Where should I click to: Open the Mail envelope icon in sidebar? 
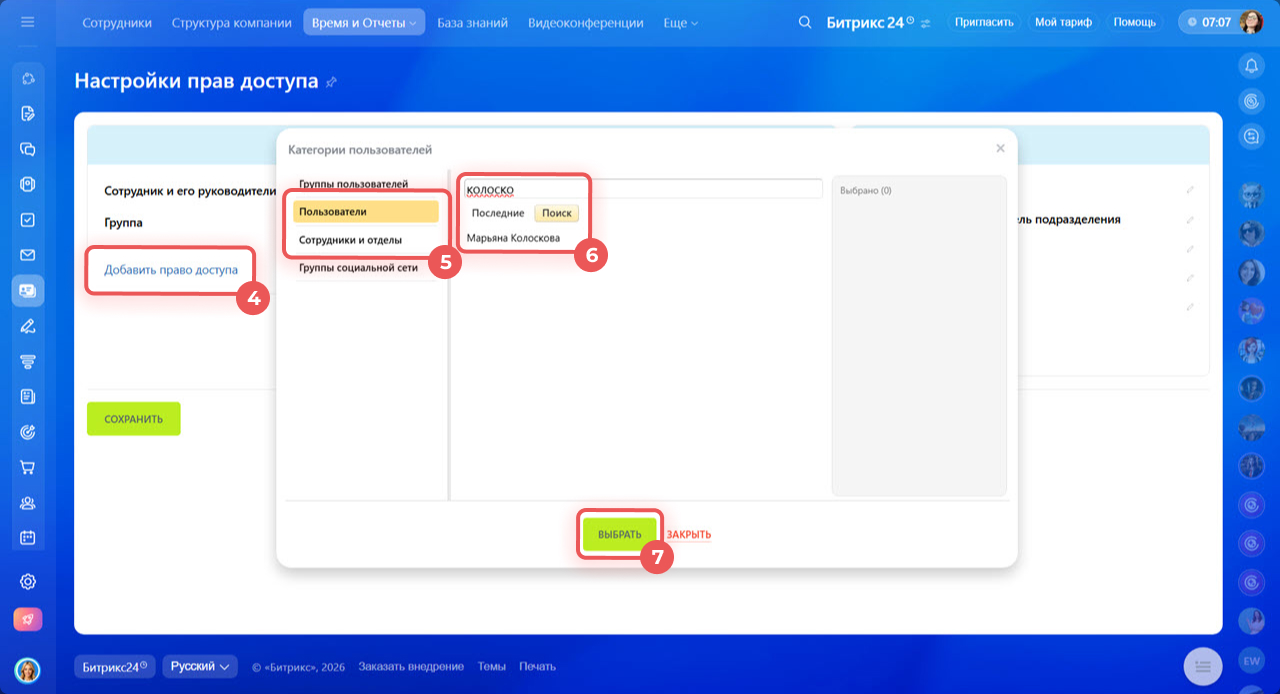click(x=28, y=255)
